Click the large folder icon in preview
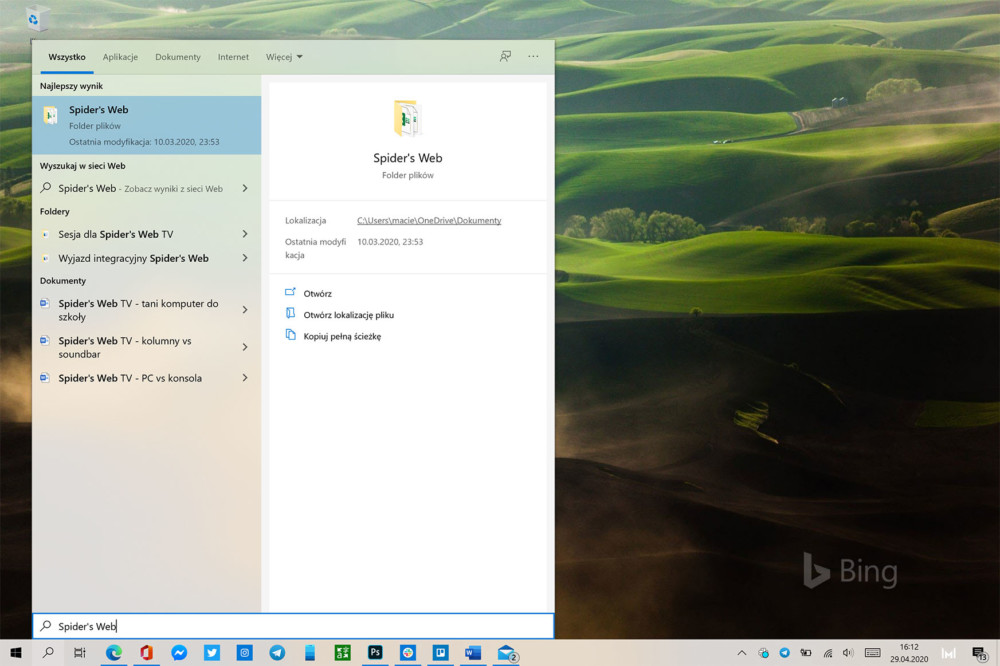This screenshot has width=1000, height=666. pos(408,118)
